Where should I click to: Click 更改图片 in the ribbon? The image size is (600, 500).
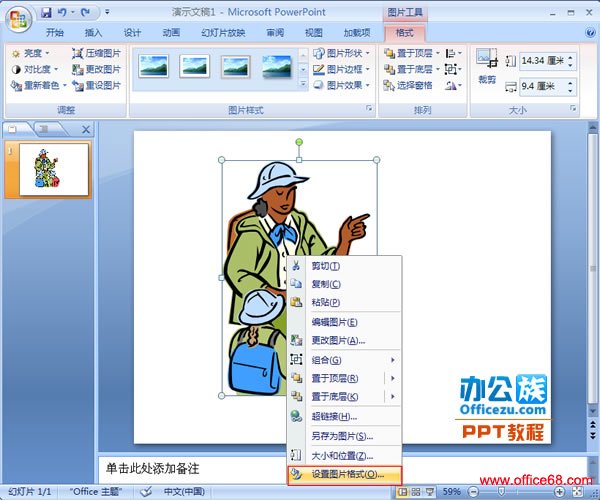pos(96,69)
